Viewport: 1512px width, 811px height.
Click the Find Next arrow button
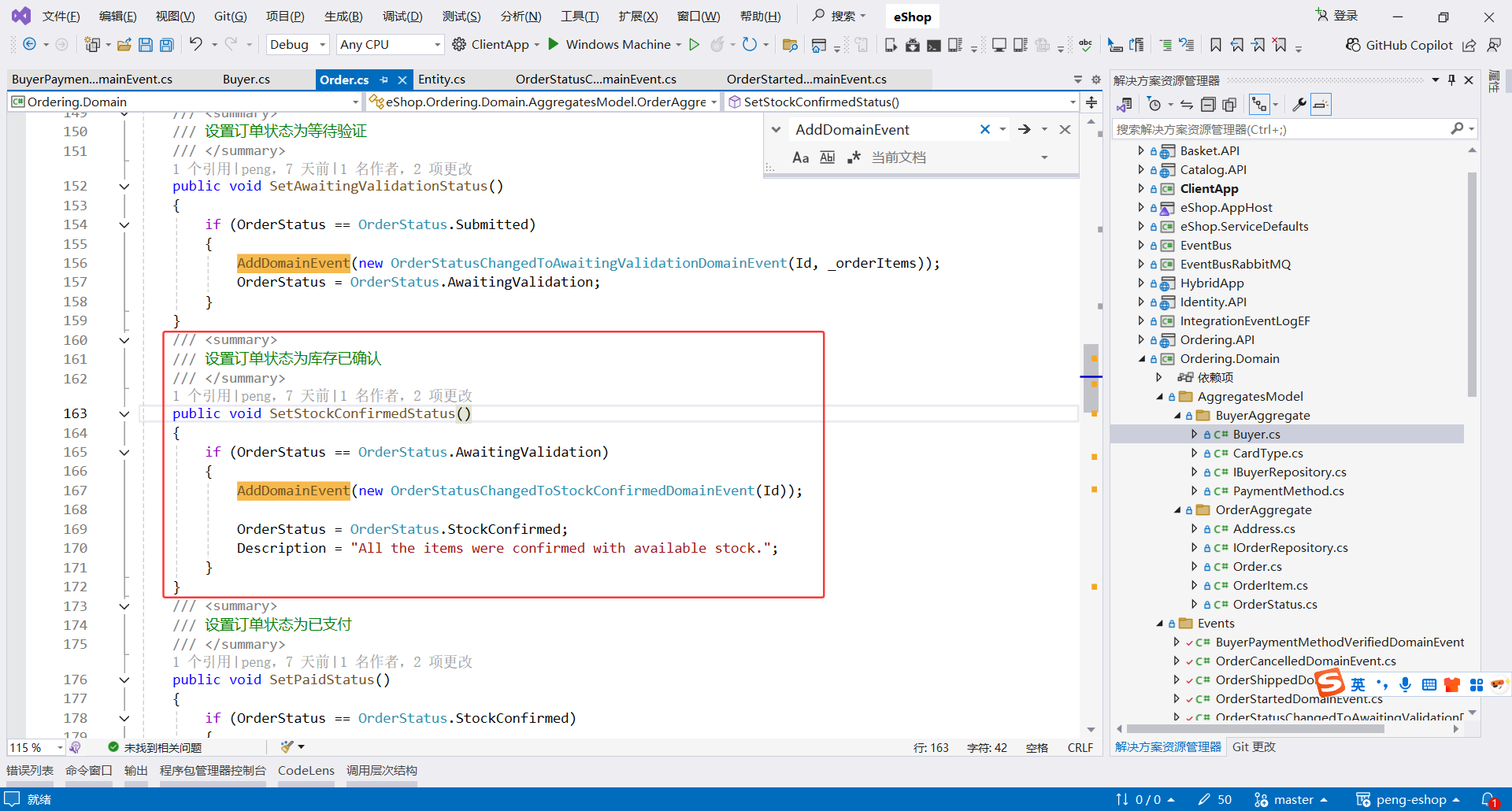1024,130
